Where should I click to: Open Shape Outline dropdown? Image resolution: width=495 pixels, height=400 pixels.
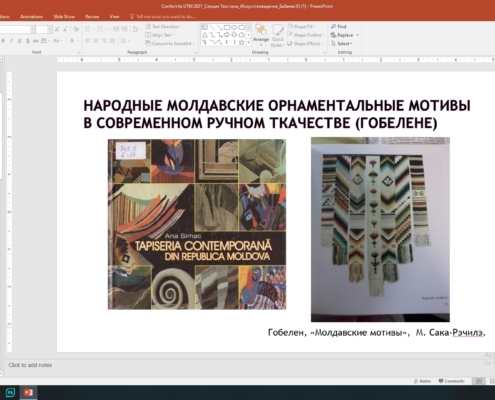tap(306, 35)
